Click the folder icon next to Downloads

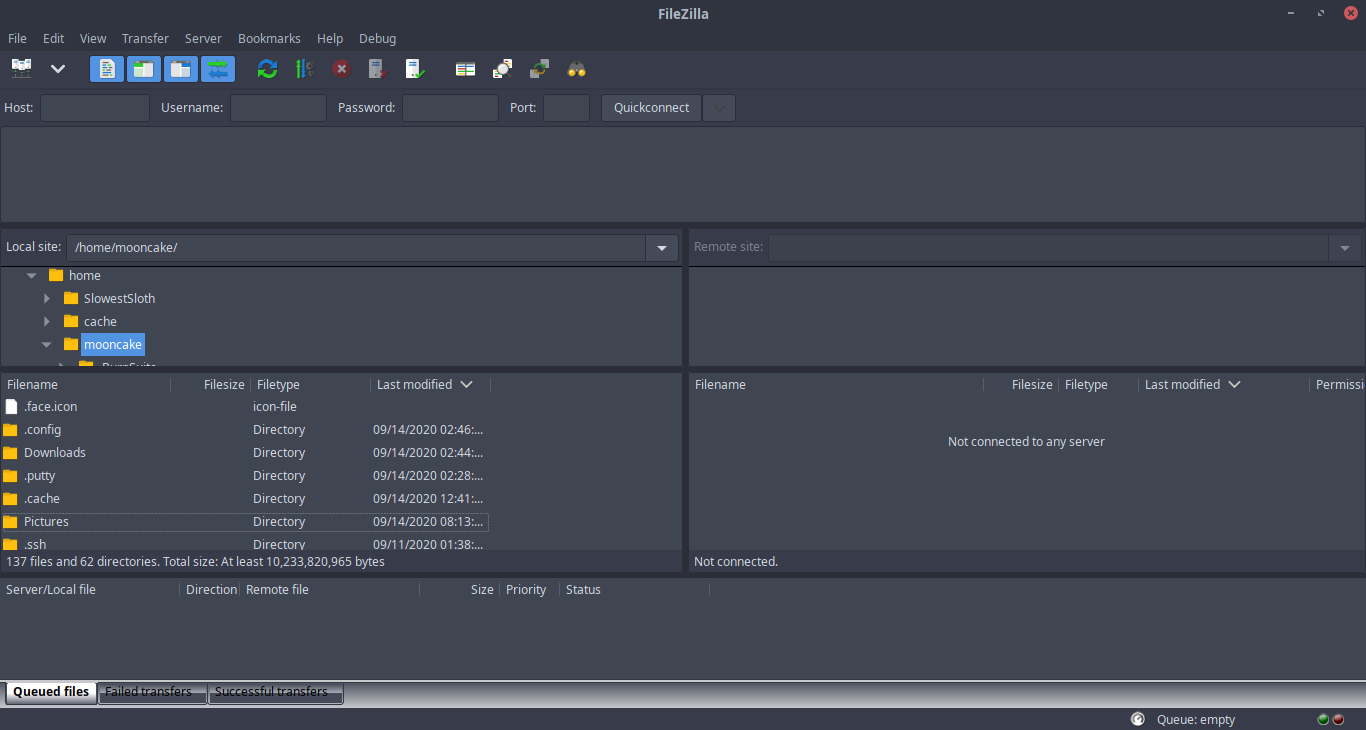tap(11, 453)
